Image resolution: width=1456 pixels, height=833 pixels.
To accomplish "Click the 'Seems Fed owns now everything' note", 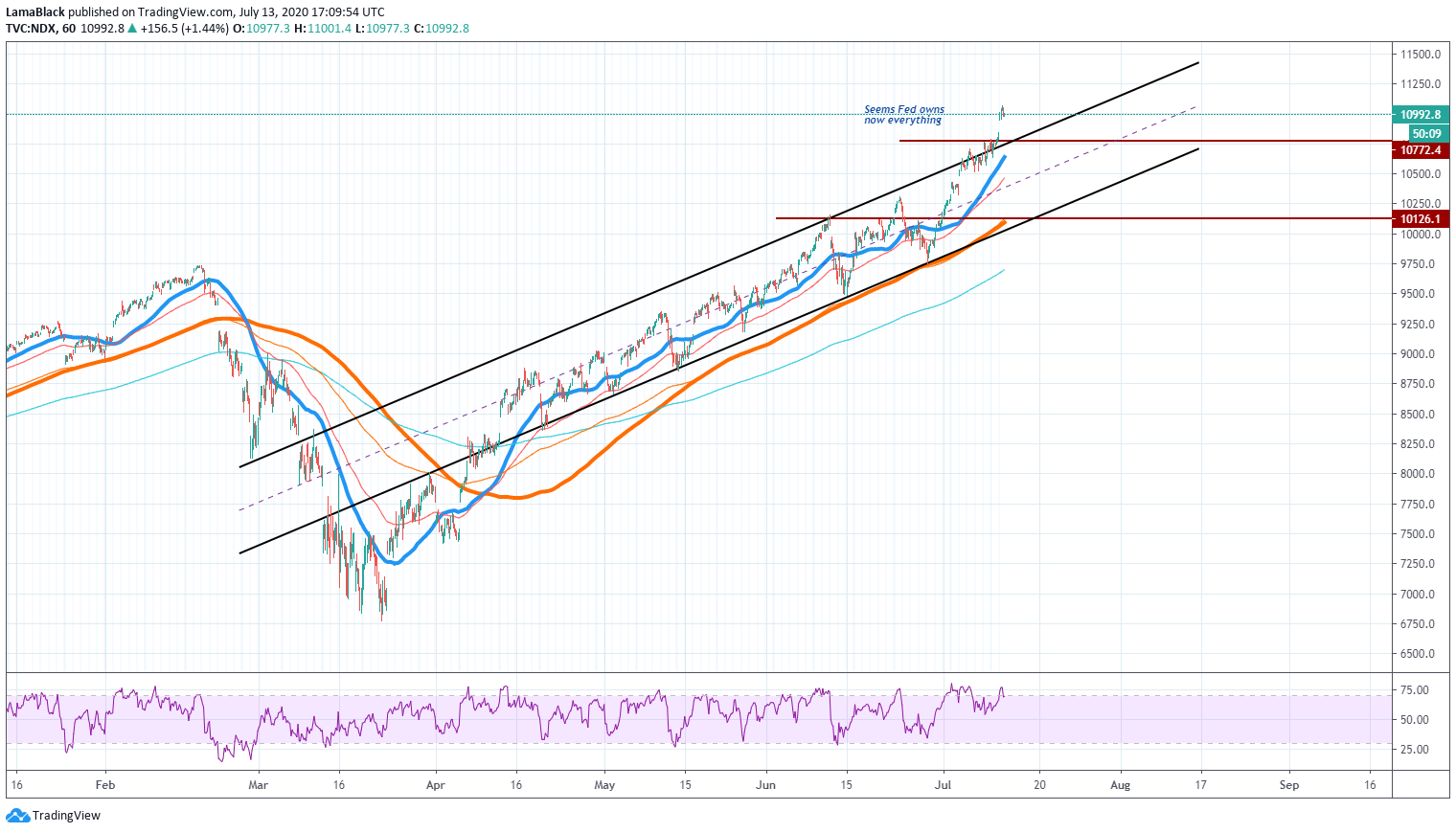I will pos(903,115).
